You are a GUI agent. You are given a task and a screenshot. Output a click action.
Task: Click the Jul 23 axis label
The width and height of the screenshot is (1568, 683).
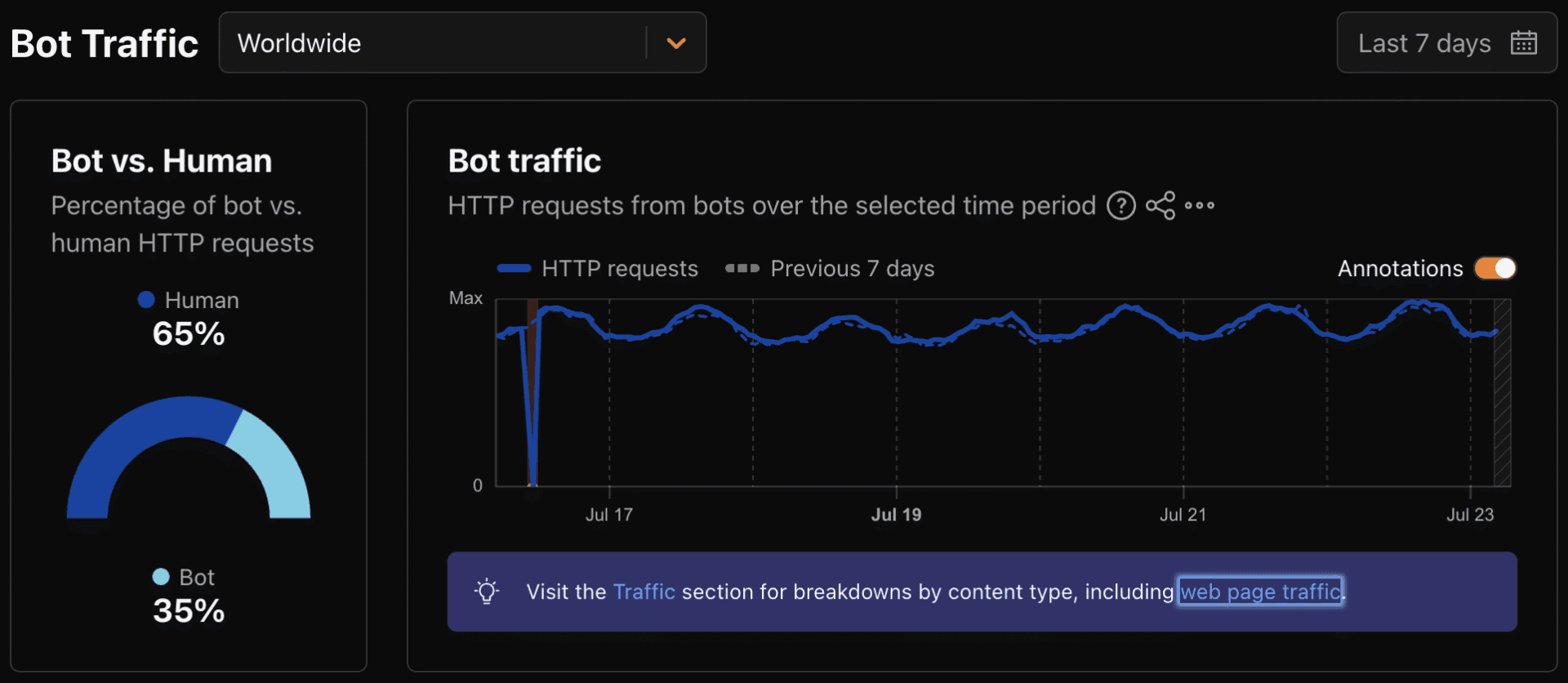pos(1470,515)
